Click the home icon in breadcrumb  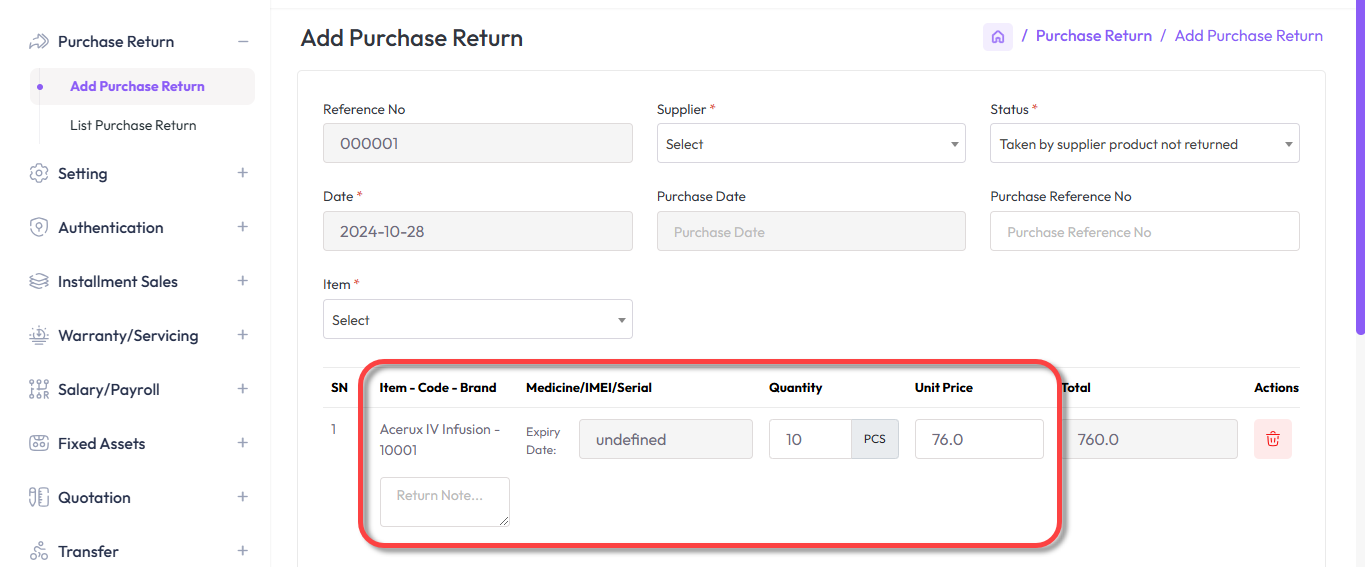pos(997,37)
